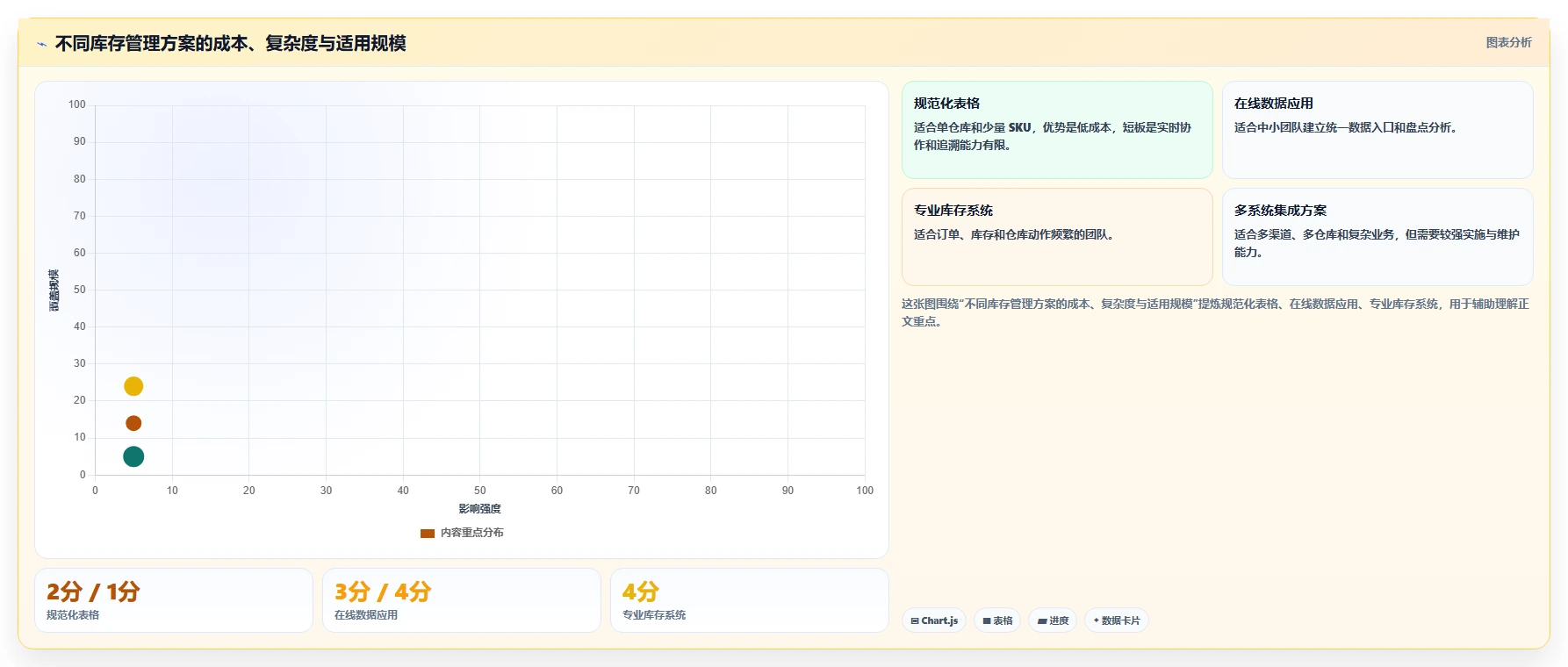Click the 数据卡片 tag icon
The image size is (1568, 667).
click(1097, 620)
